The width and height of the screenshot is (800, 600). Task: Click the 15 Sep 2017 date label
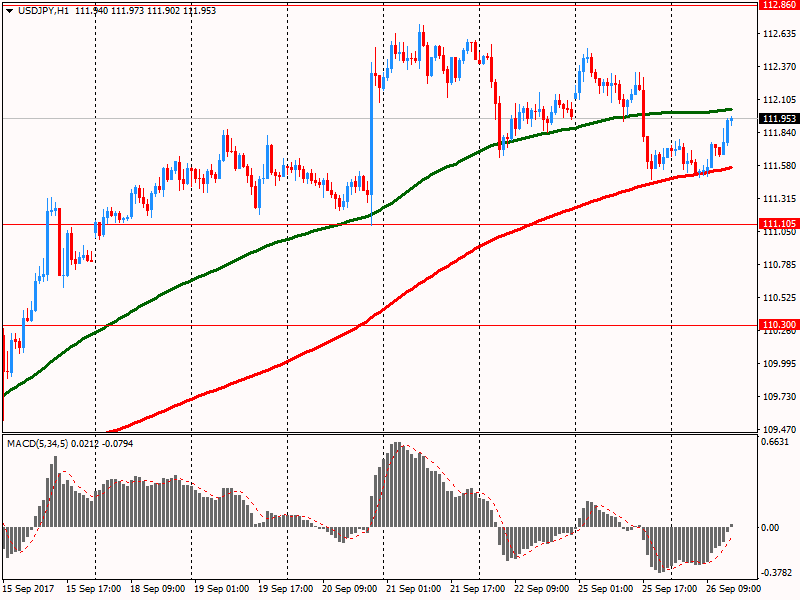[28, 589]
